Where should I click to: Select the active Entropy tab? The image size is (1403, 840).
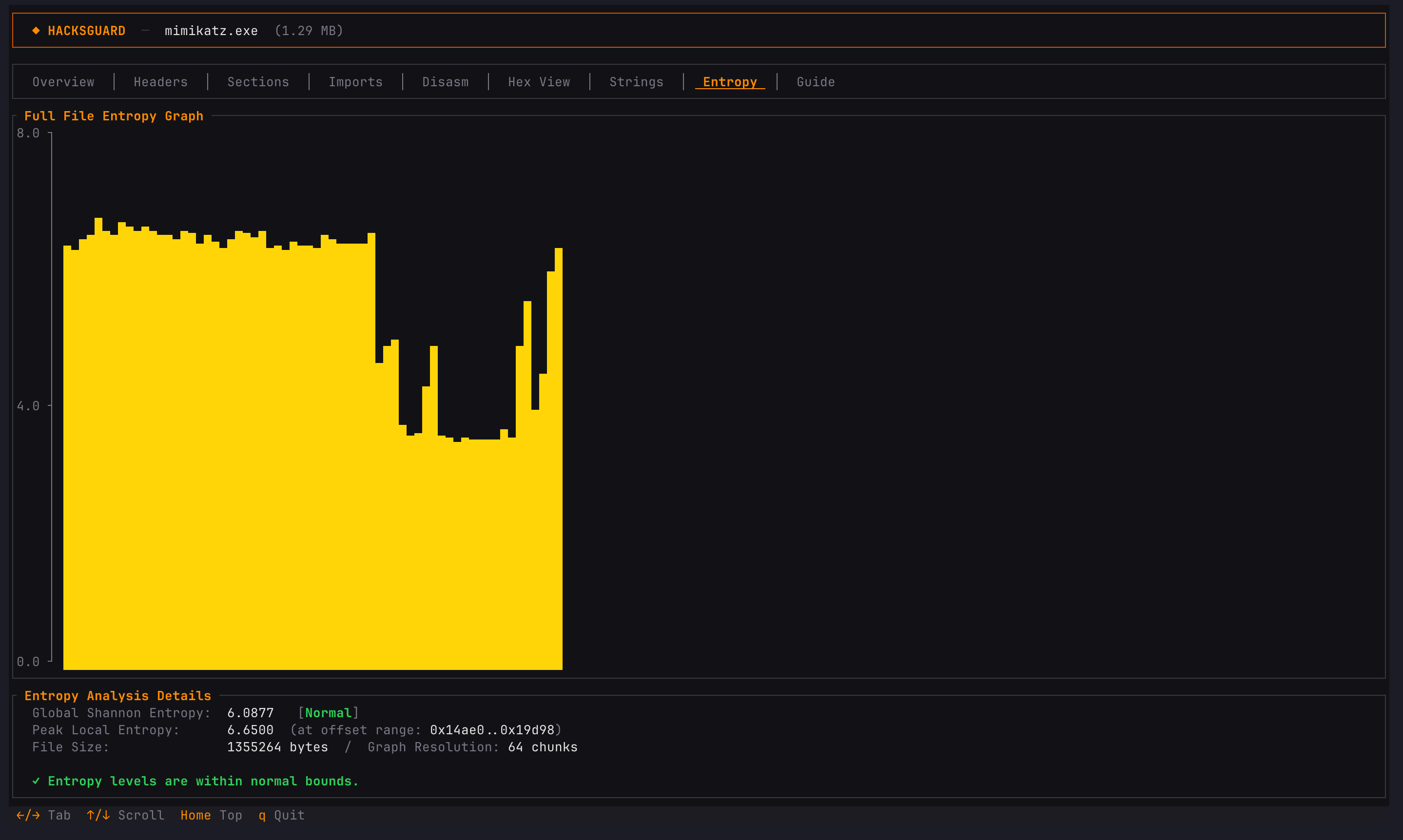tap(730, 82)
